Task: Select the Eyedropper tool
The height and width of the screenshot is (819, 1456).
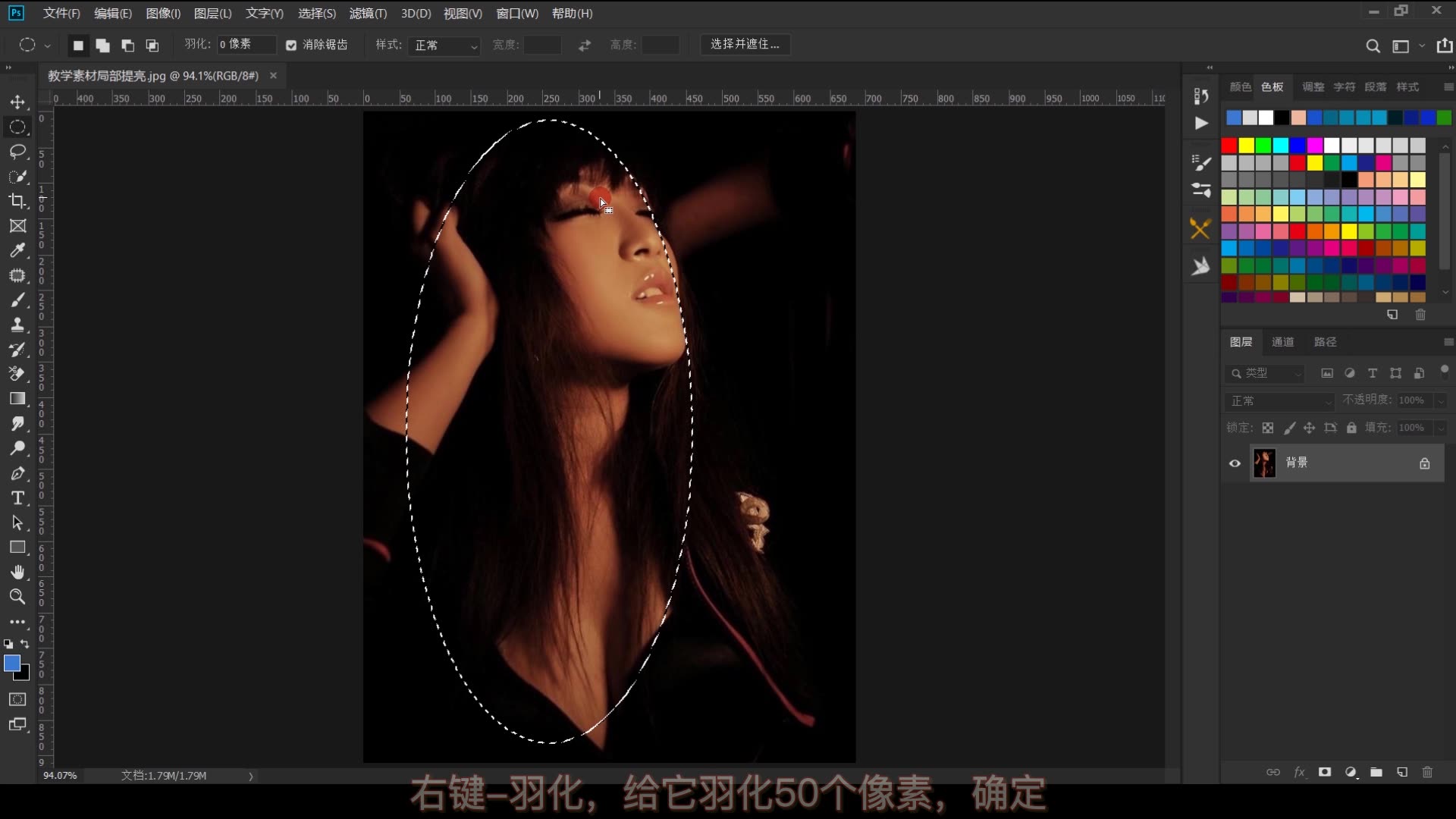Action: [17, 250]
